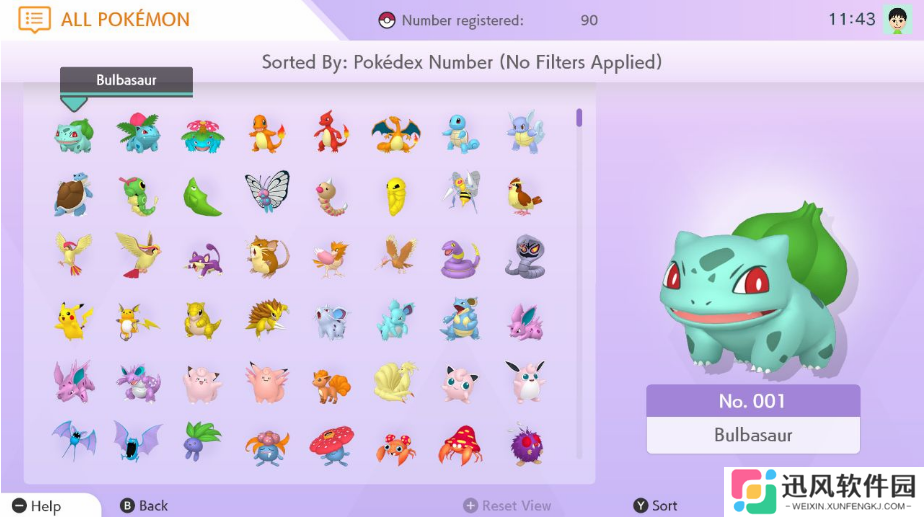Select the Charizard icon in the grid
This screenshot has height=517, width=924.
pyautogui.click(x=396, y=134)
